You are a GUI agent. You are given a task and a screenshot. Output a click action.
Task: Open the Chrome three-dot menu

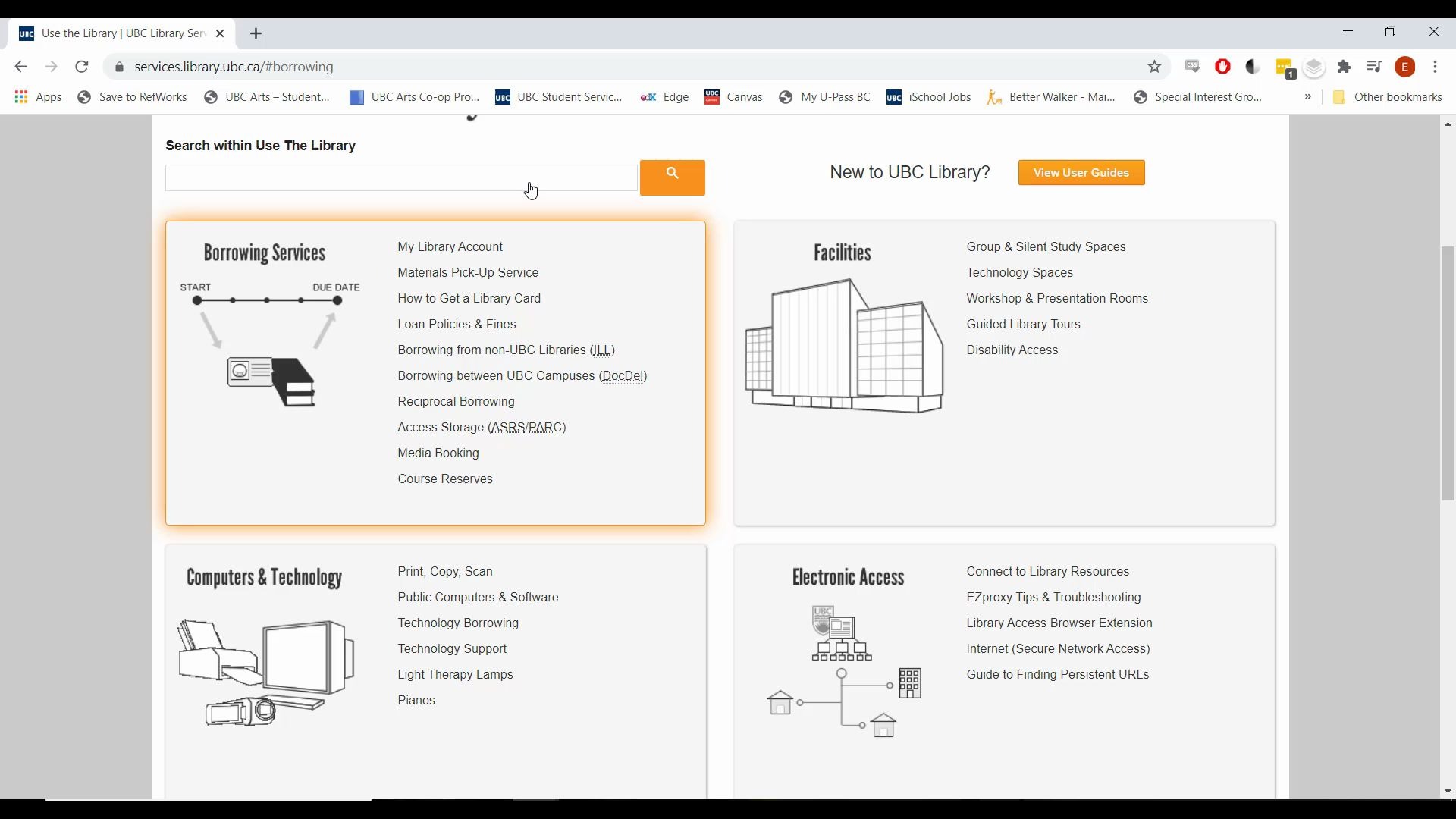point(1436,67)
